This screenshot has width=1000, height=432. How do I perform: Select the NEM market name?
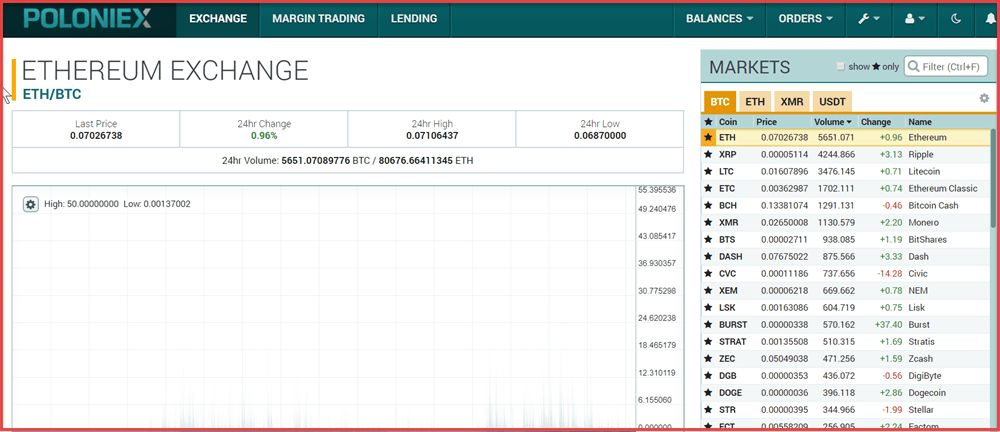coord(918,290)
